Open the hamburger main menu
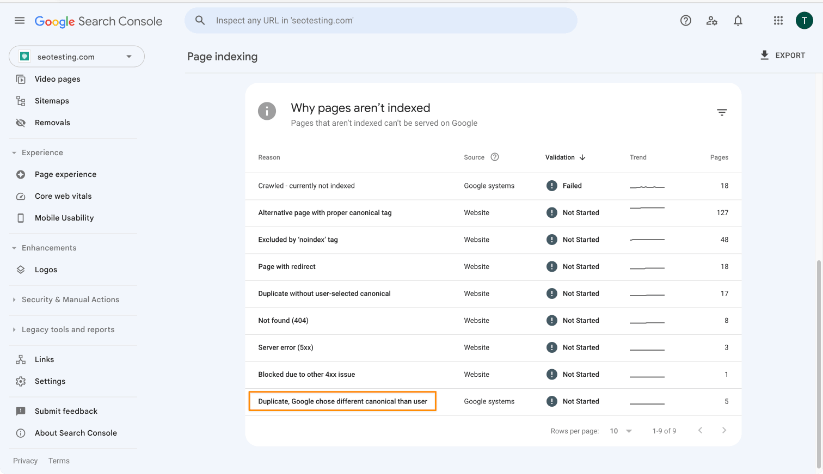Screen dimensions: 823x474 tap(19, 20)
